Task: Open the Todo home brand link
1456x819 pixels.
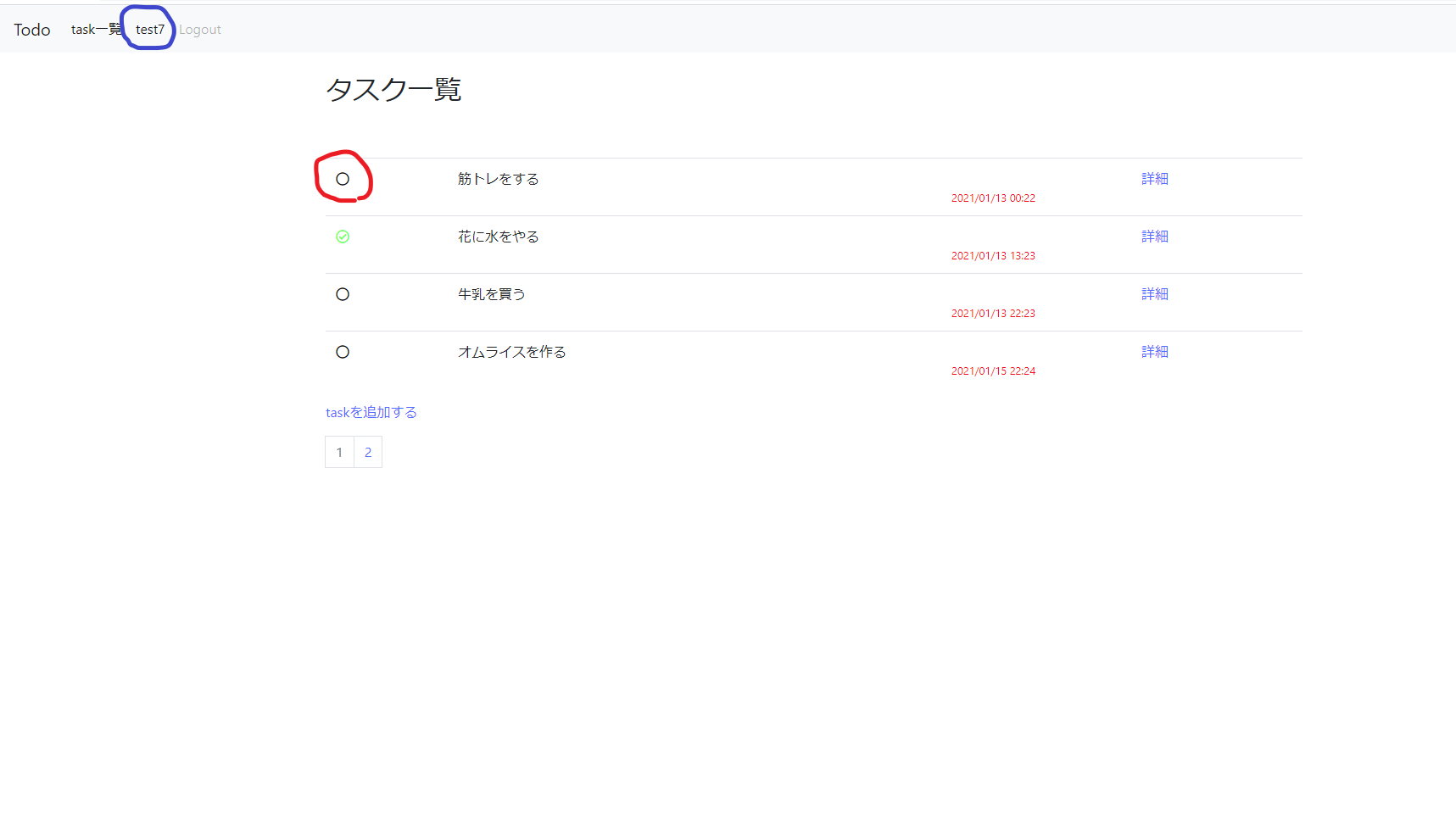Action: [x=31, y=29]
